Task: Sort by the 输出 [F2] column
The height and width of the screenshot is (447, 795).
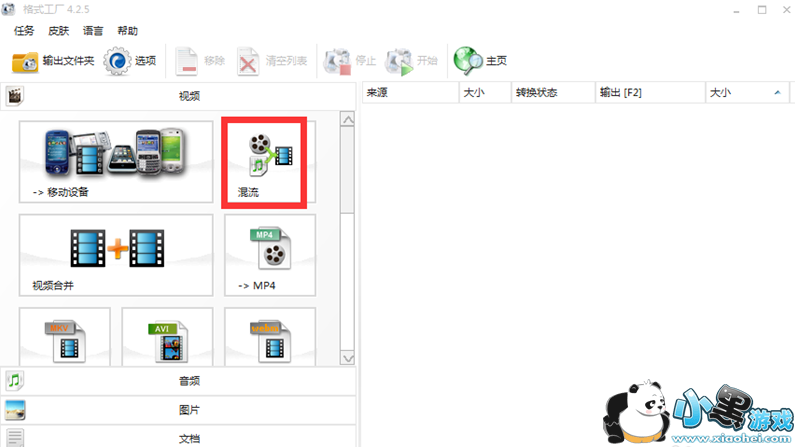Action: [x=651, y=92]
